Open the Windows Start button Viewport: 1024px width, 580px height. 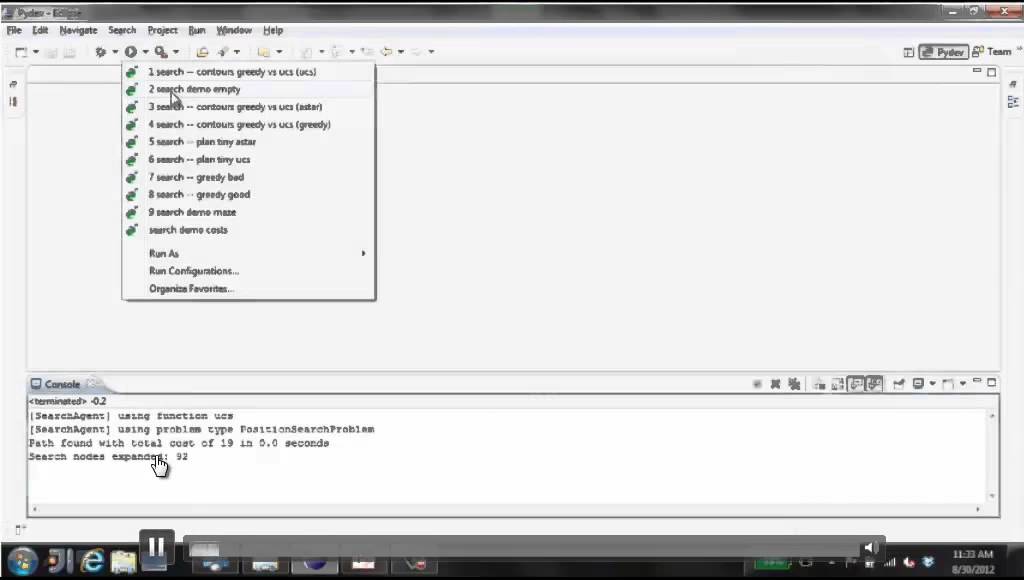tap(22, 561)
